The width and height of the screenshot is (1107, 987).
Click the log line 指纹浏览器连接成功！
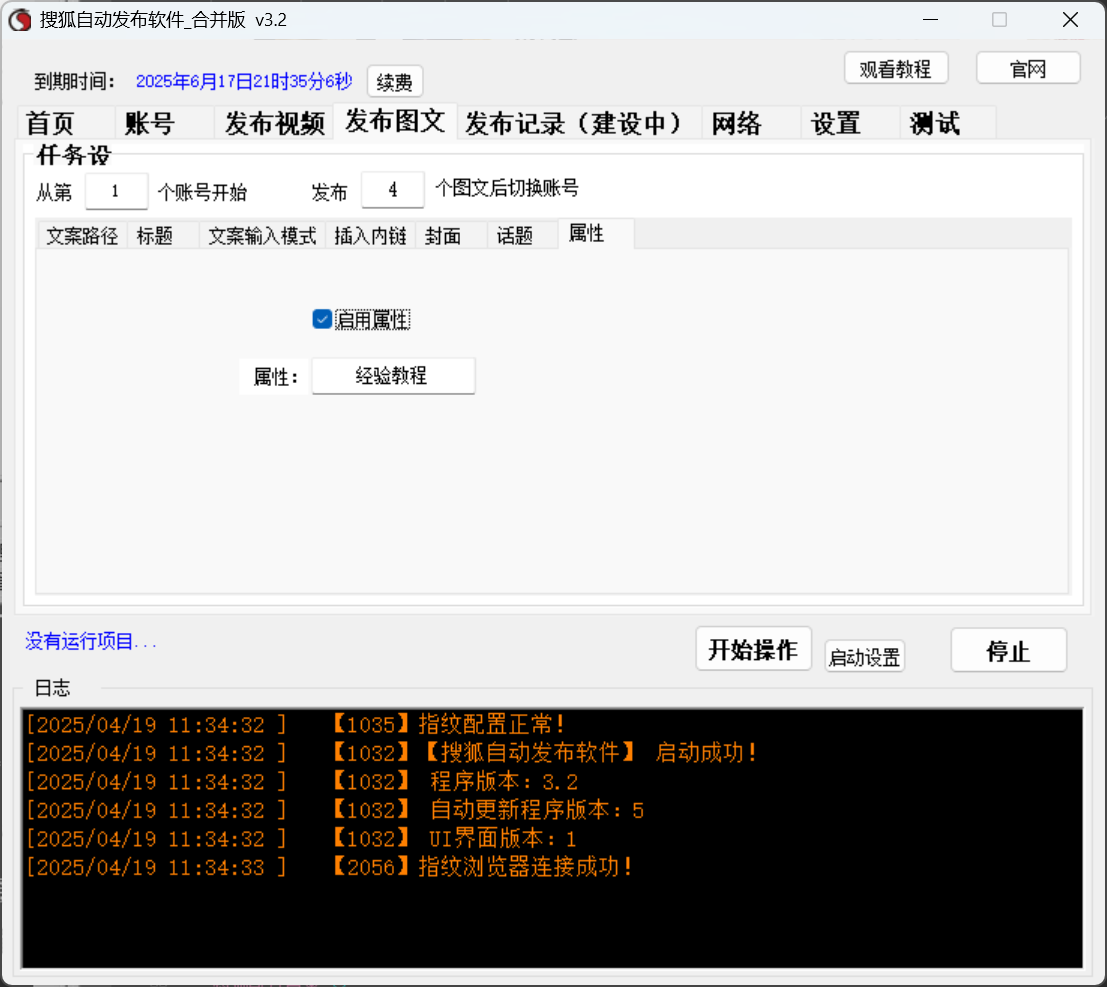[330, 867]
